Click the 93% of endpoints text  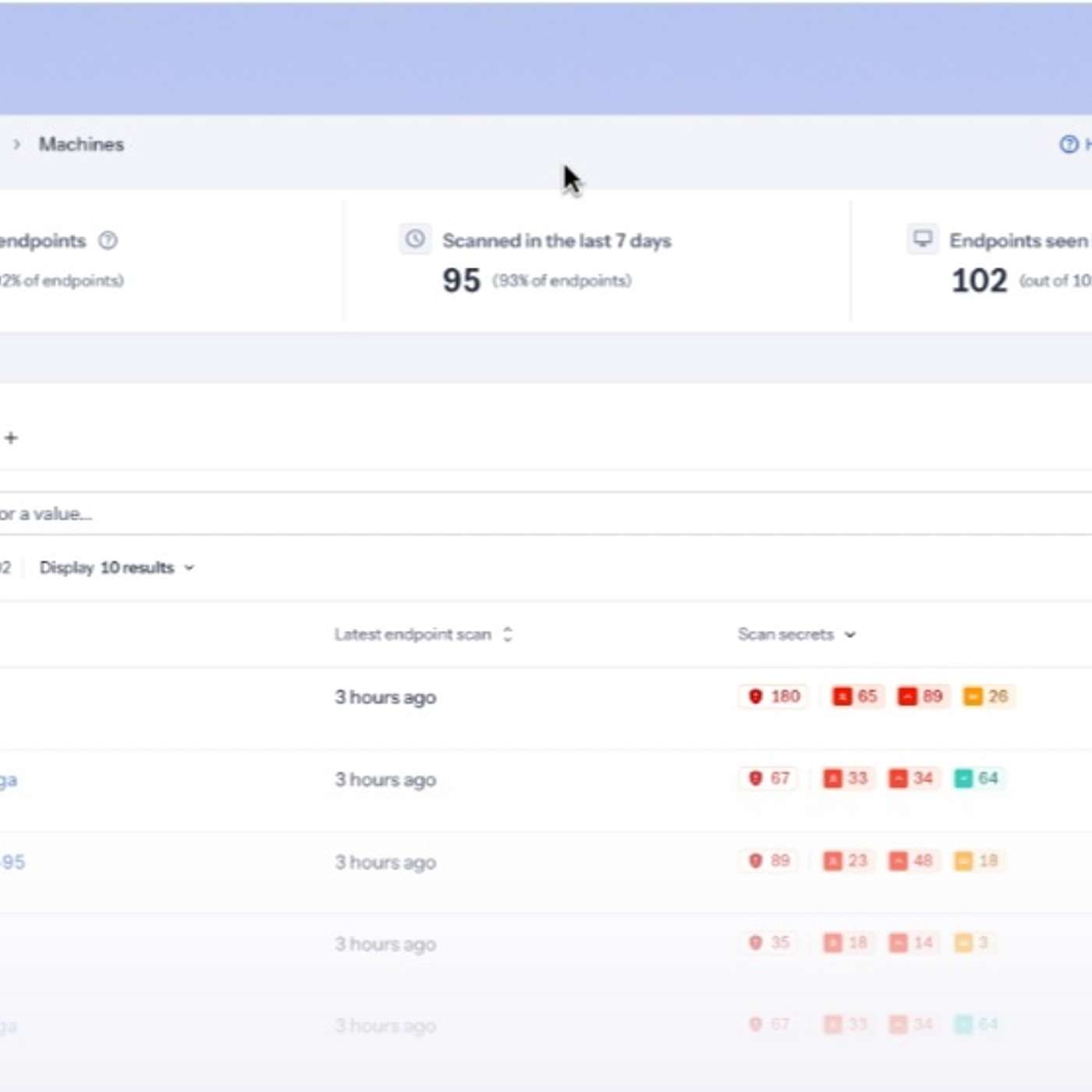click(x=562, y=281)
